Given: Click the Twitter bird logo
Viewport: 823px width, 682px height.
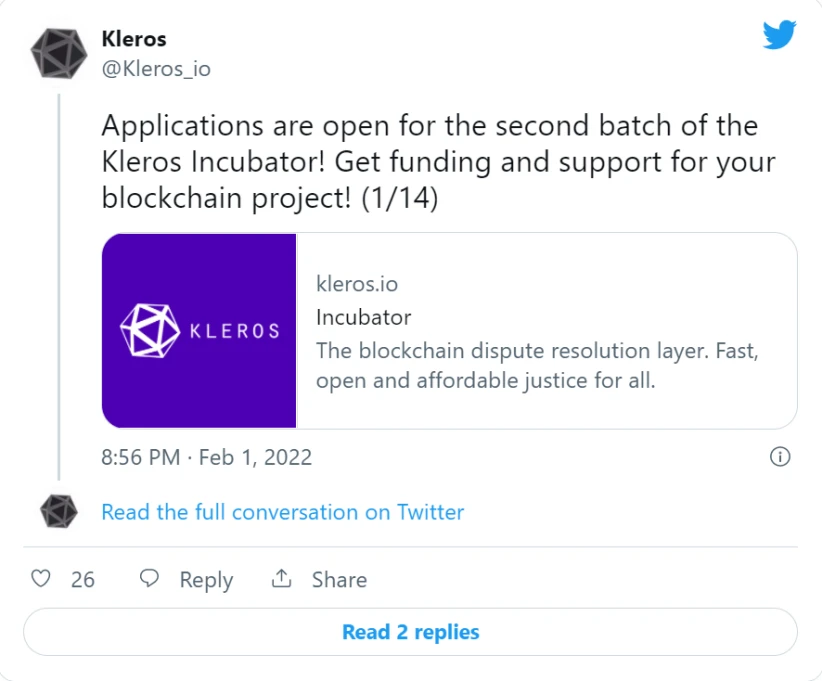Looking at the screenshot, I should 779,35.
